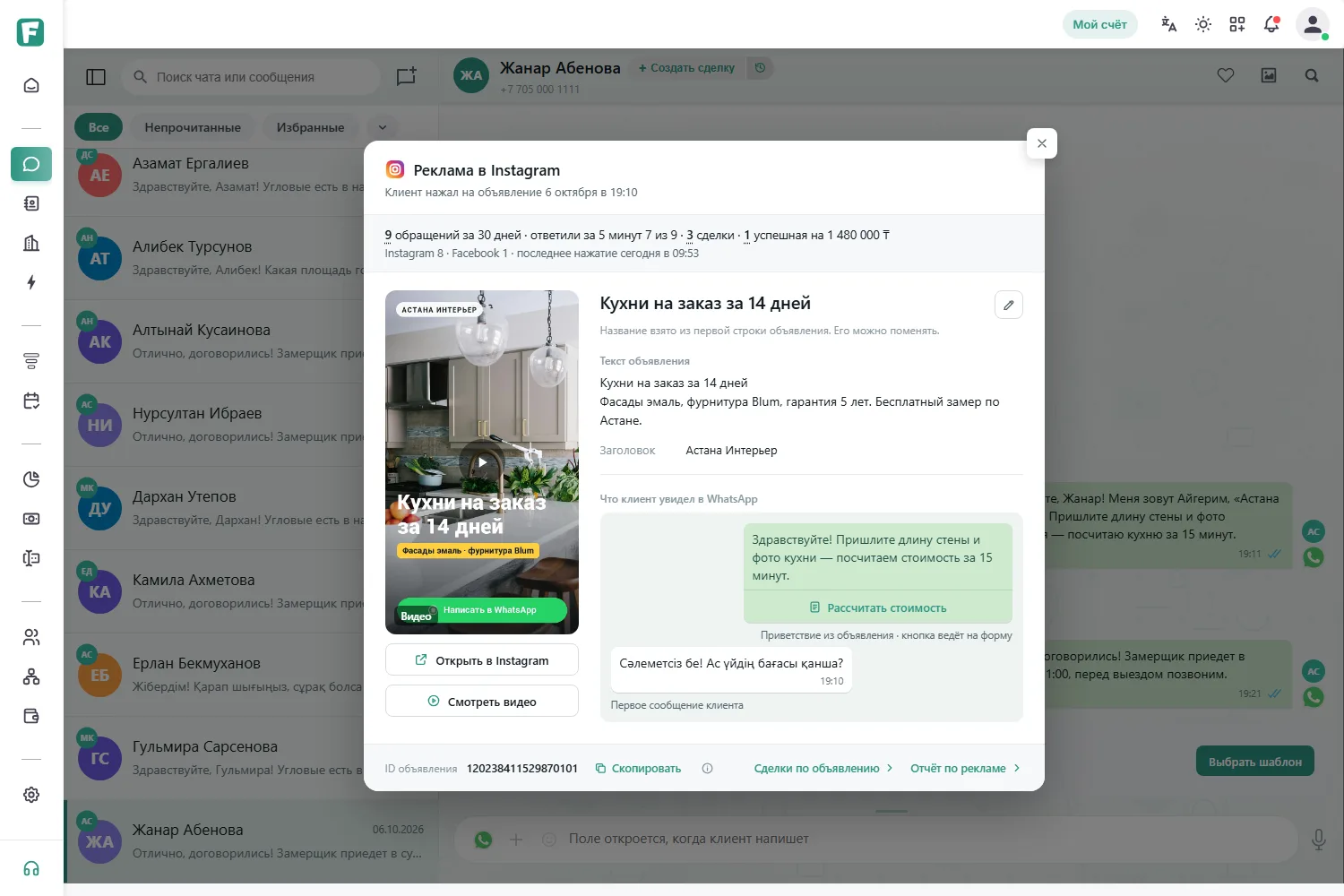
Task: Click + Создать сделку in the chat header
Action: [686, 68]
